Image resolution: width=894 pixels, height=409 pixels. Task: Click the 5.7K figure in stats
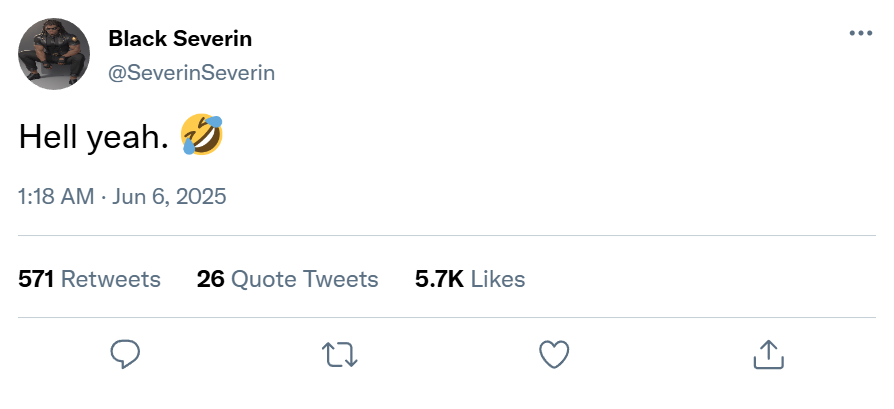pos(439,279)
